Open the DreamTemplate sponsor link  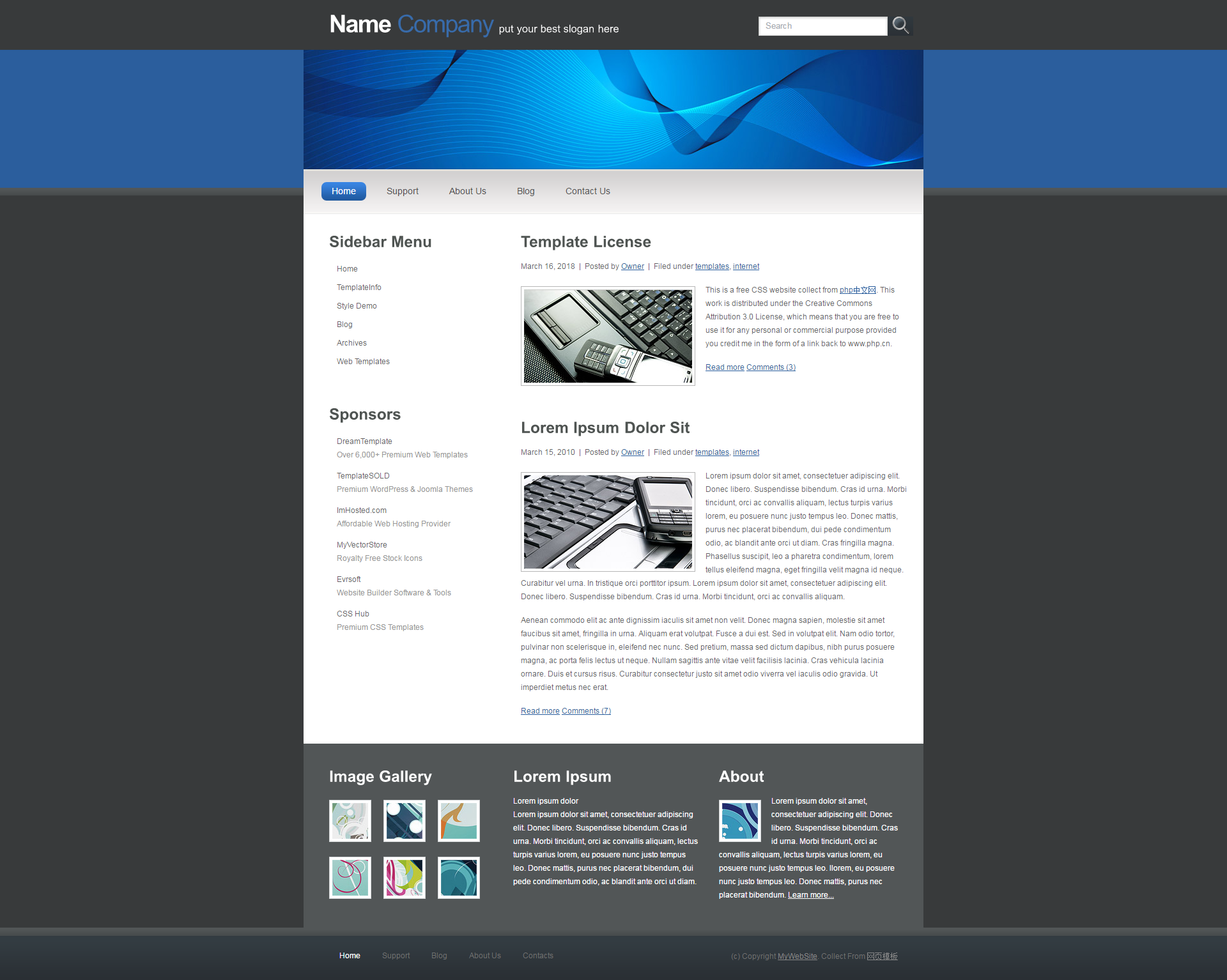(364, 441)
